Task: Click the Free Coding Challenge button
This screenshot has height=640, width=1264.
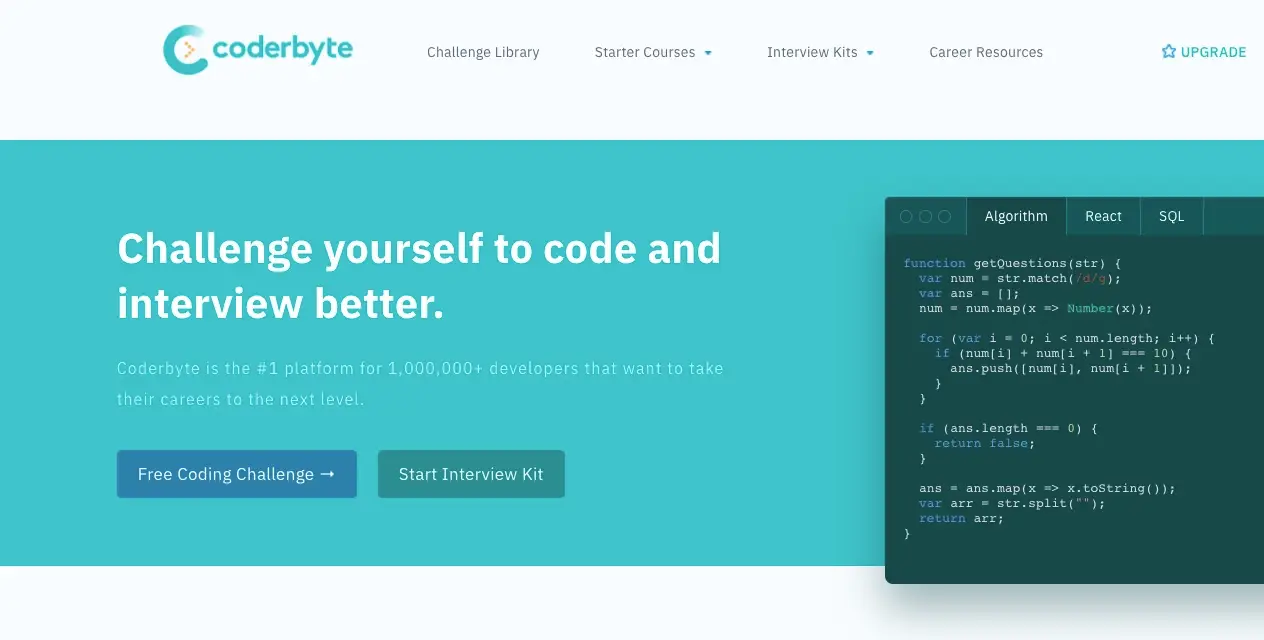Action: (x=236, y=474)
